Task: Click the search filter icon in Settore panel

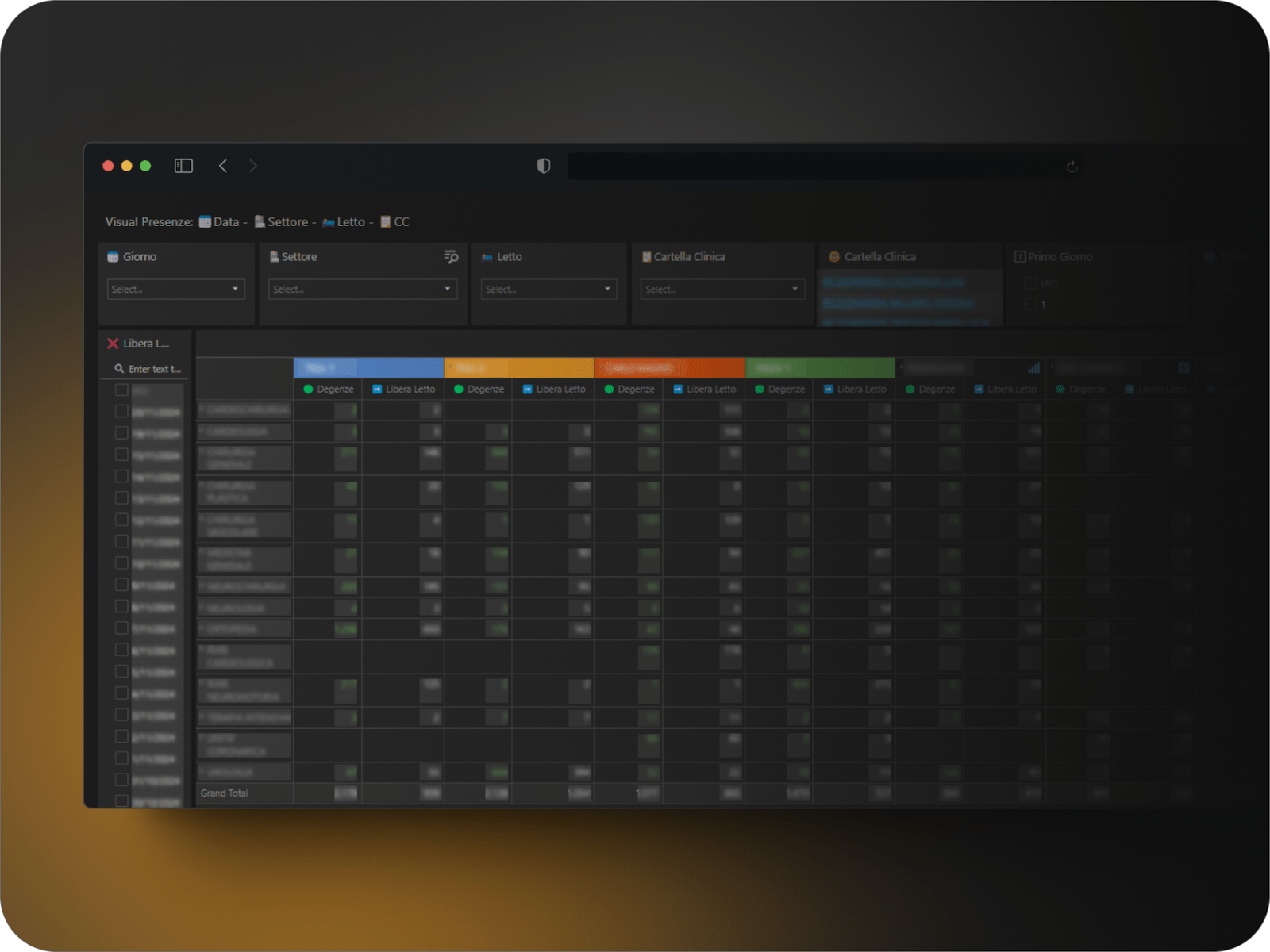Action: pos(452,257)
